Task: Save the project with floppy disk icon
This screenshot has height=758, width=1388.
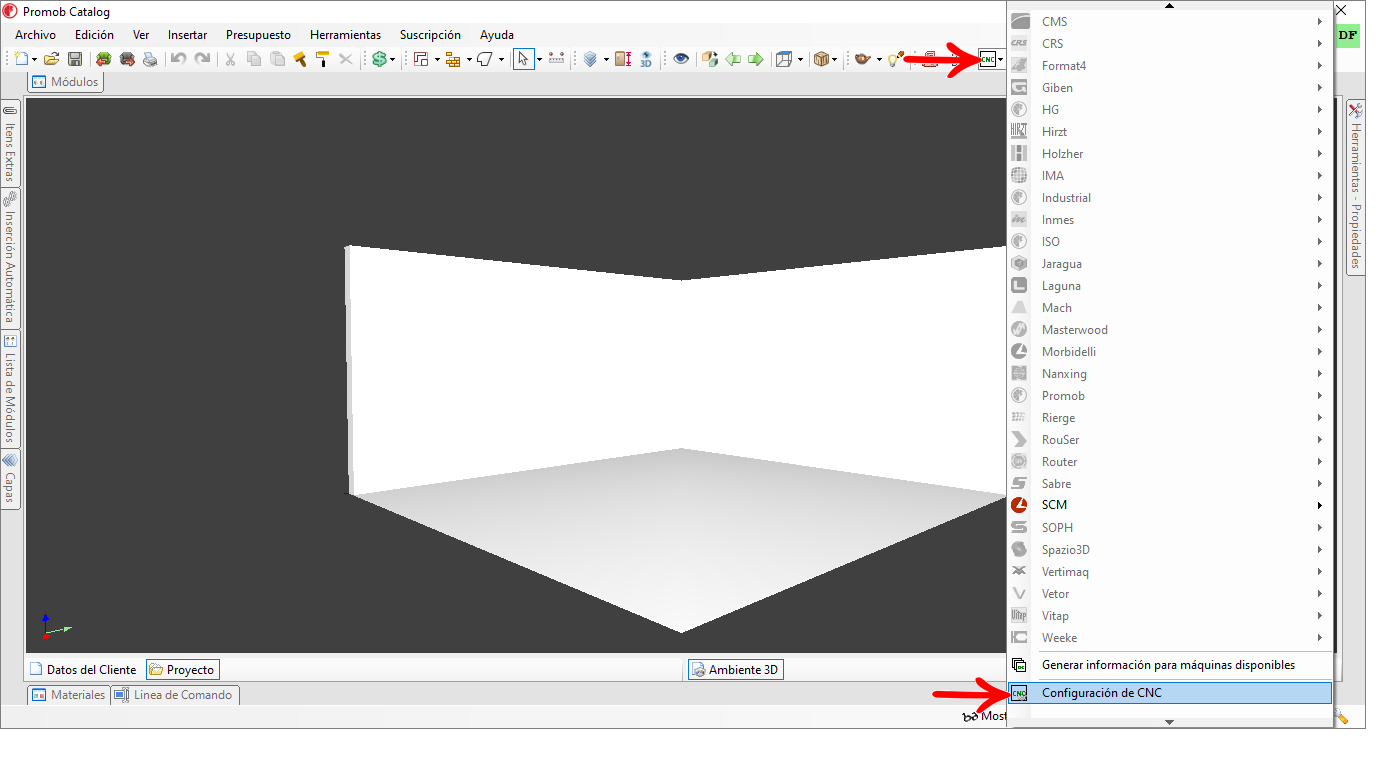Action: 75,59
